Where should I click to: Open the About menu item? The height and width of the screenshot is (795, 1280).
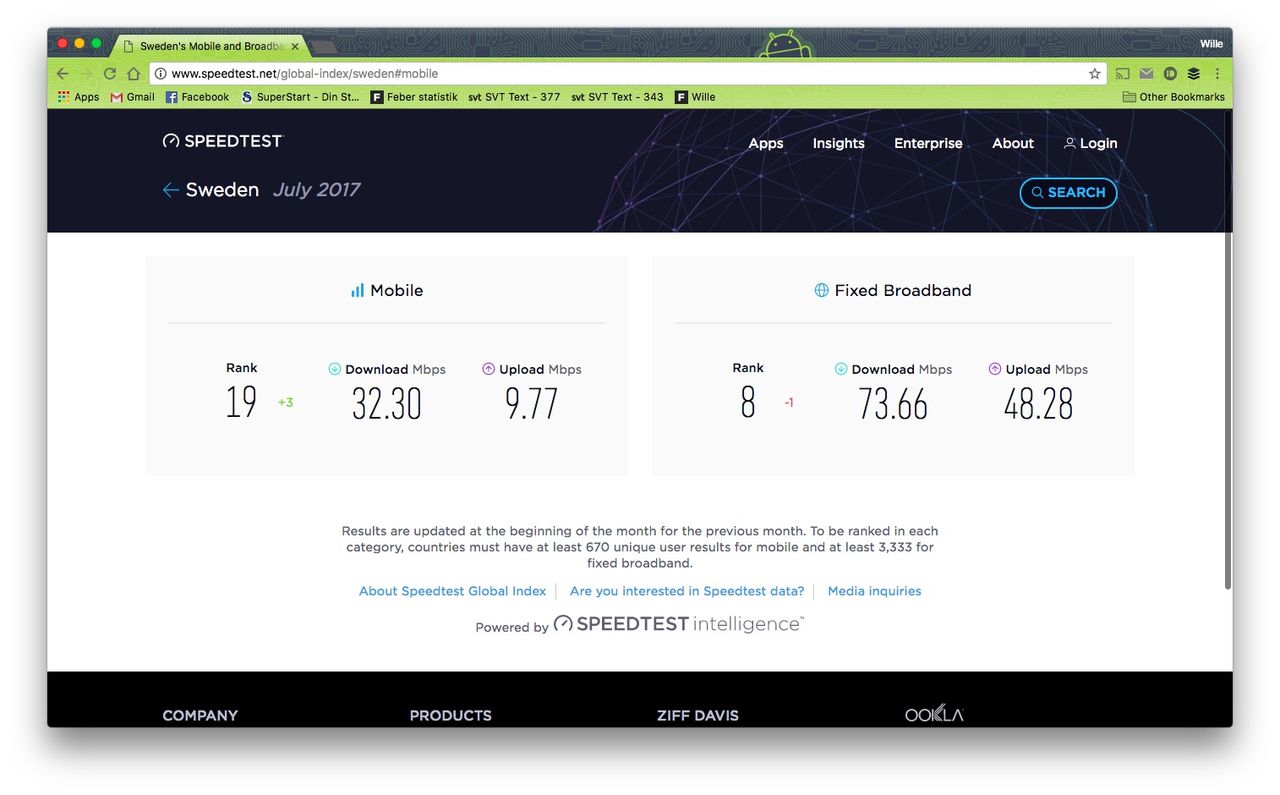(x=1013, y=143)
